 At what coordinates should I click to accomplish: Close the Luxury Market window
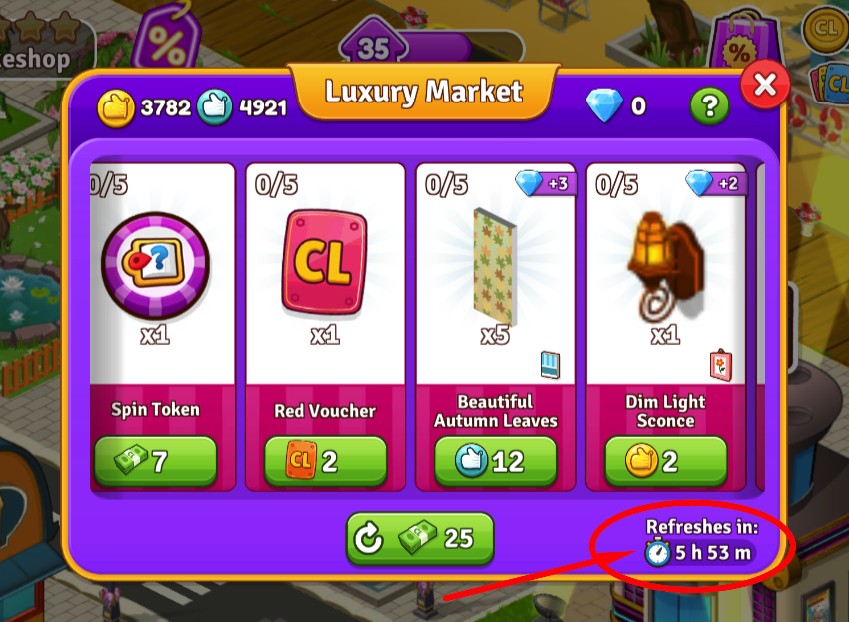(x=765, y=85)
